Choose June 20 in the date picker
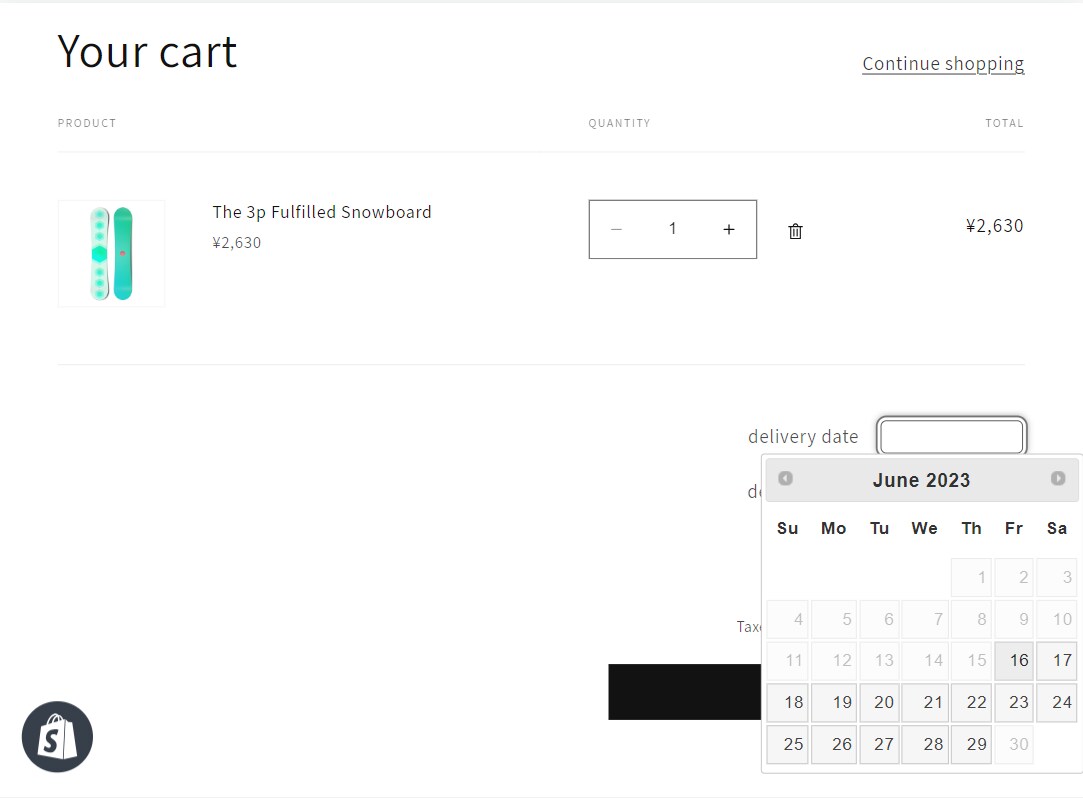1083x798 pixels. [x=879, y=703]
